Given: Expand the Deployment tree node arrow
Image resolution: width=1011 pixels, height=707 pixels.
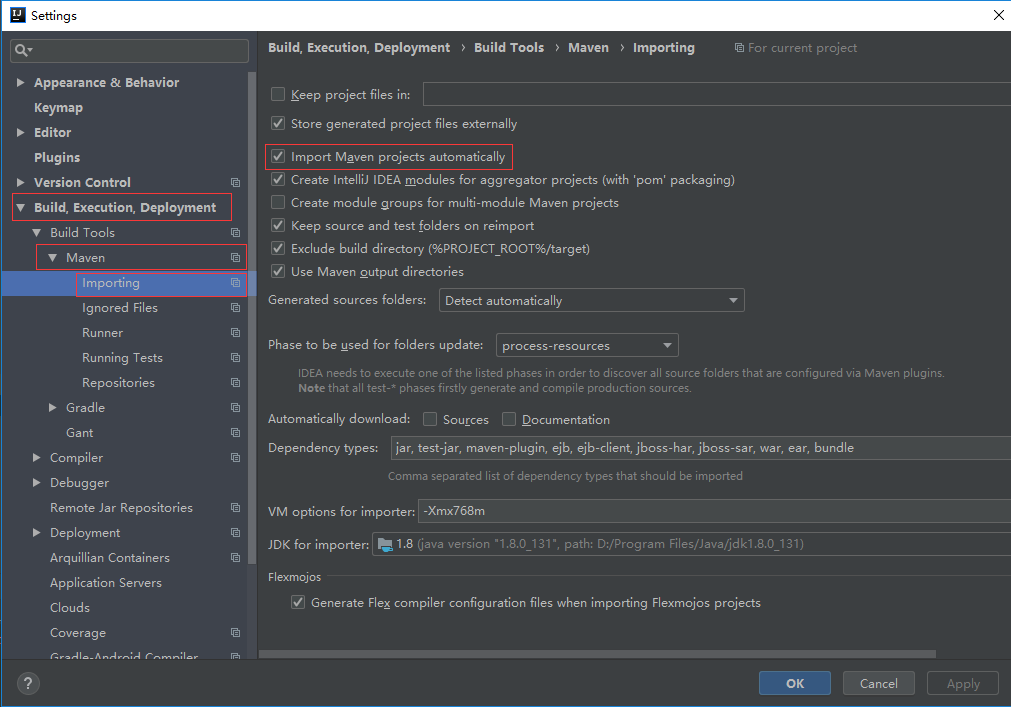Looking at the screenshot, I should pyautogui.click(x=37, y=532).
